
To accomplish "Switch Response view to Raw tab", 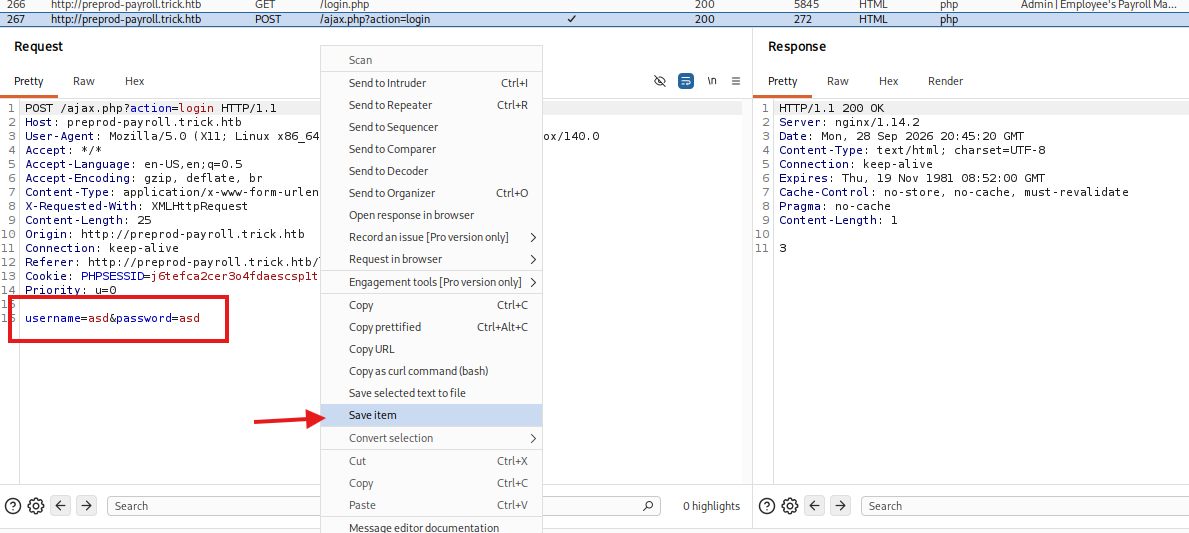I will (837, 81).
